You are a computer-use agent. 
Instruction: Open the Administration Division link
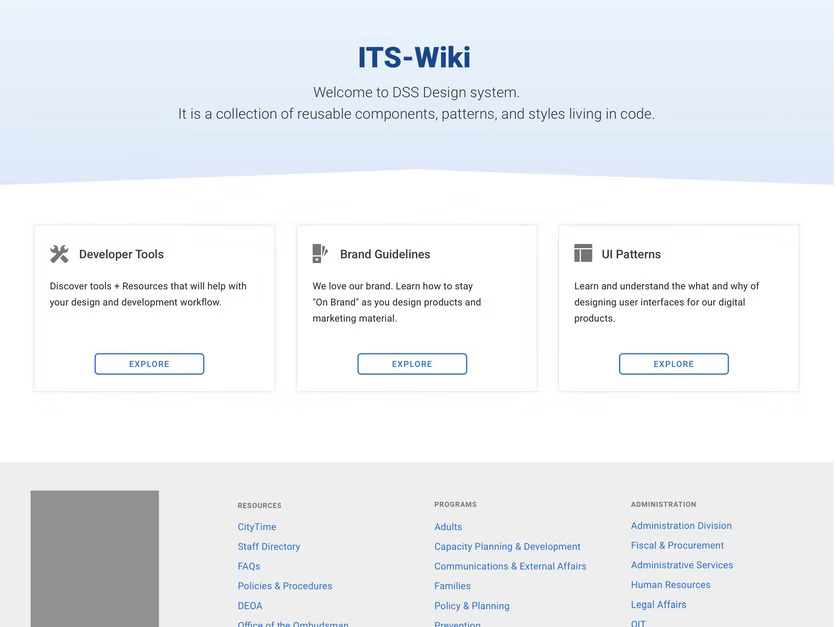point(681,526)
